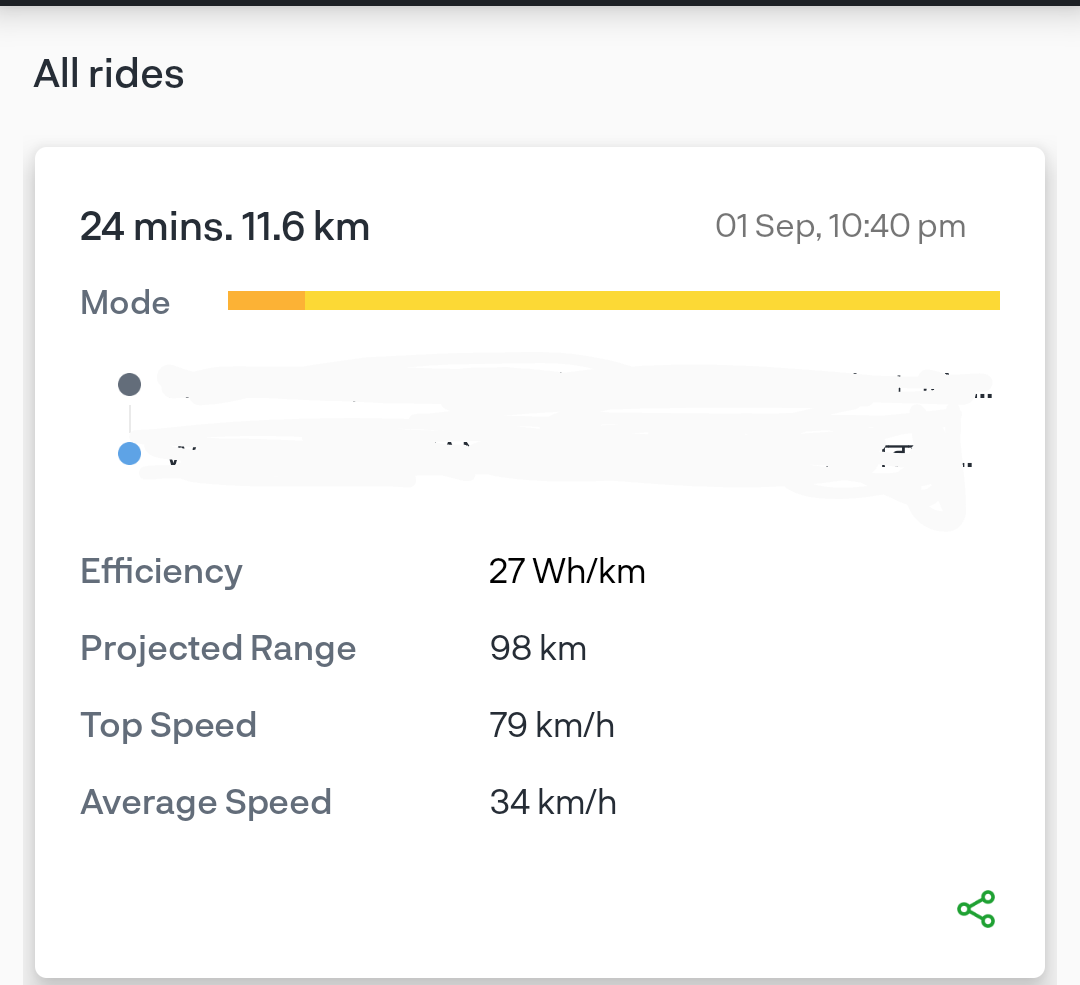Click the 01 Sep, 10:40 pm timestamp
Screen dimensions: 1080x985
[x=840, y=226]
